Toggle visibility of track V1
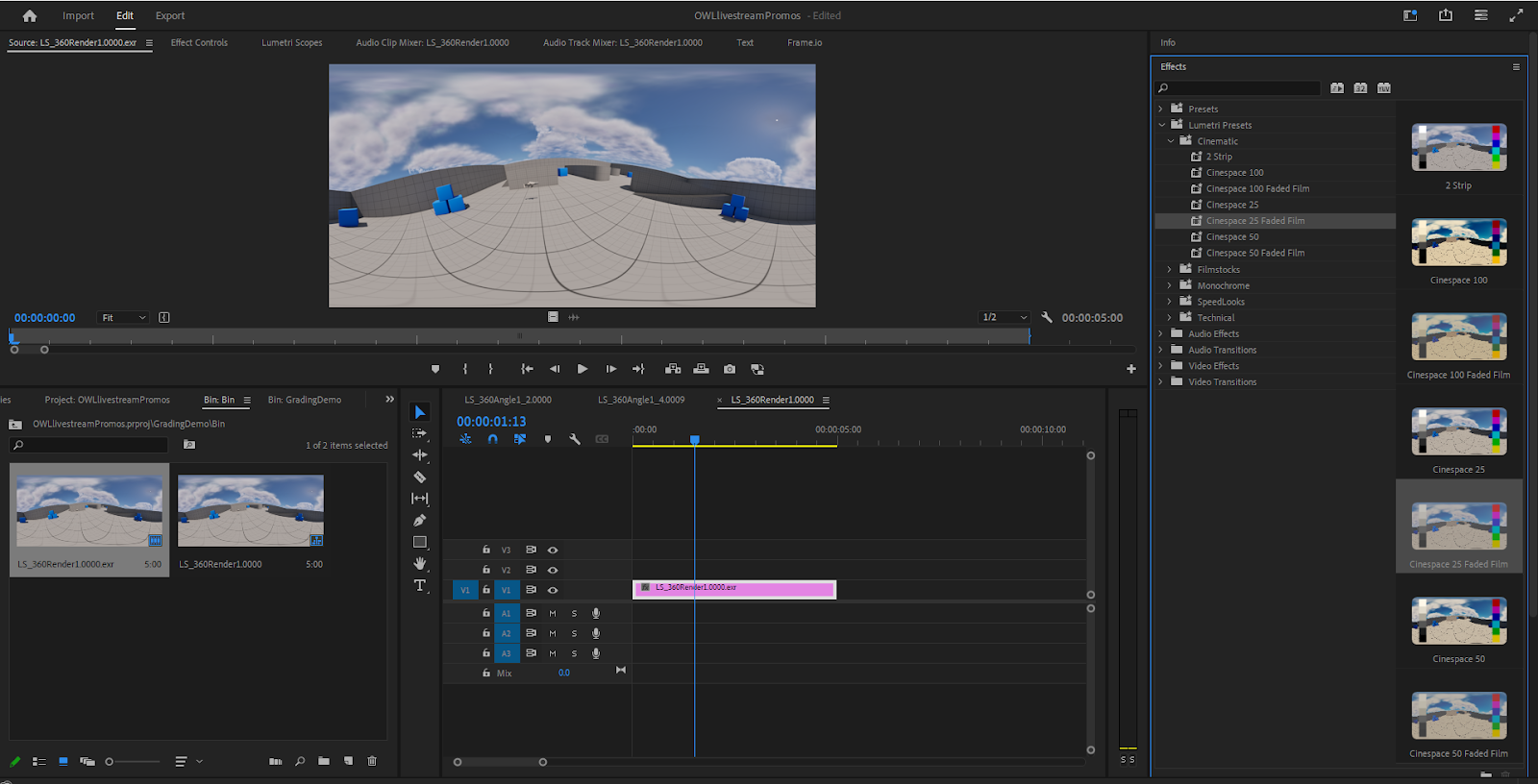Viewport: 1538px width, 784px height. tap(553, 590)
